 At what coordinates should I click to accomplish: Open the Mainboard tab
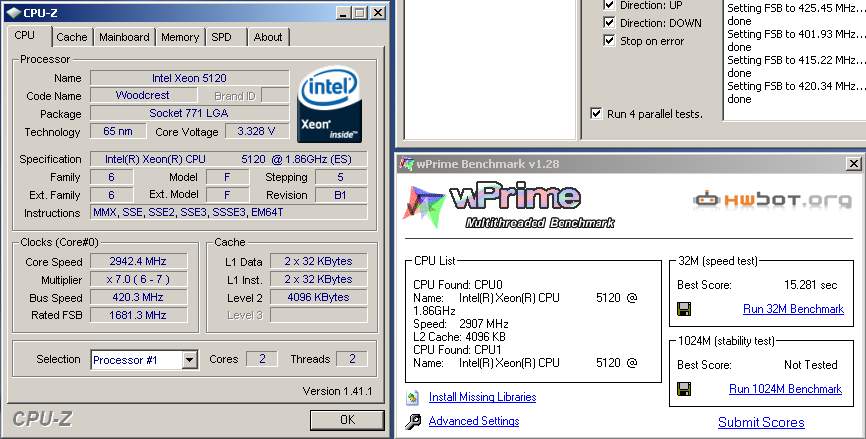tap(124, 37)
